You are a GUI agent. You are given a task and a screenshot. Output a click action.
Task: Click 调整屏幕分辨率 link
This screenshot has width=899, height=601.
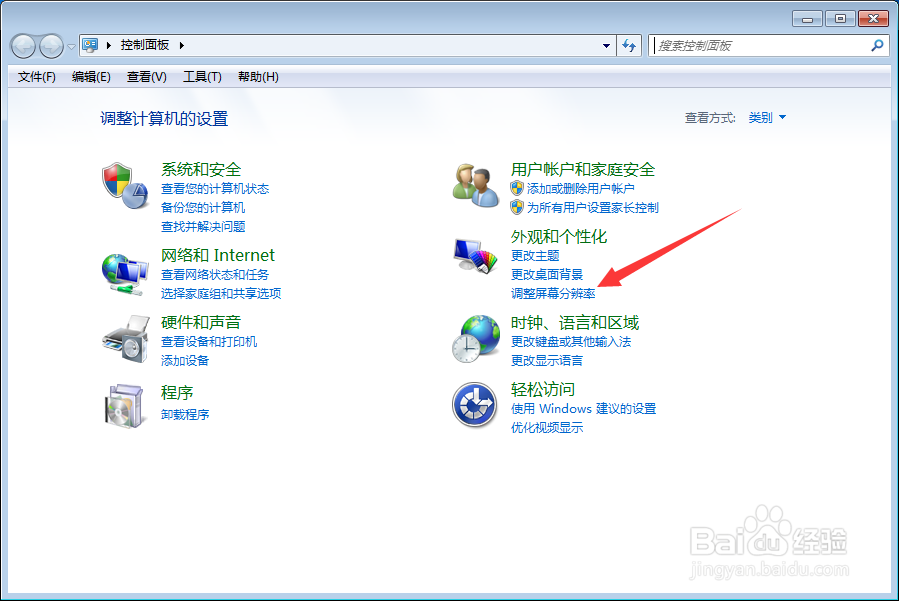click(553, 294)
